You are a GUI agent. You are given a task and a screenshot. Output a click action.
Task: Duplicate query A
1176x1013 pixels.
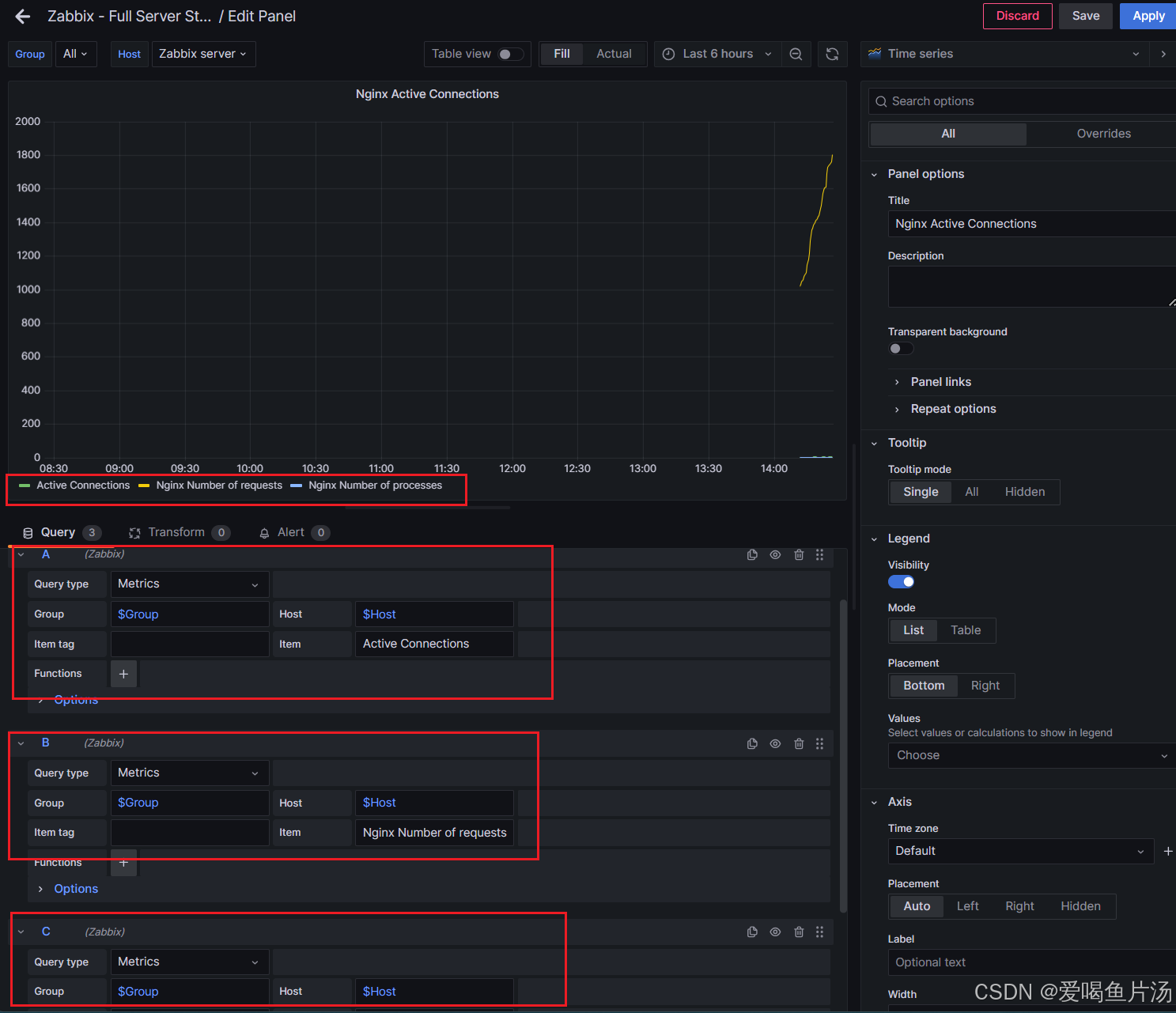pyautogui.click(x=752, y=555)
